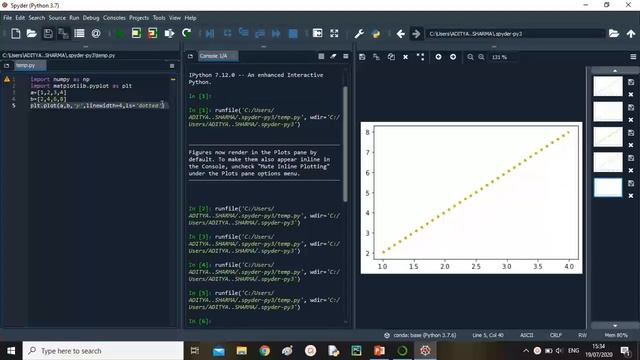
Task: Zoom out the plot magnifier icon
Action: point(470,57)
